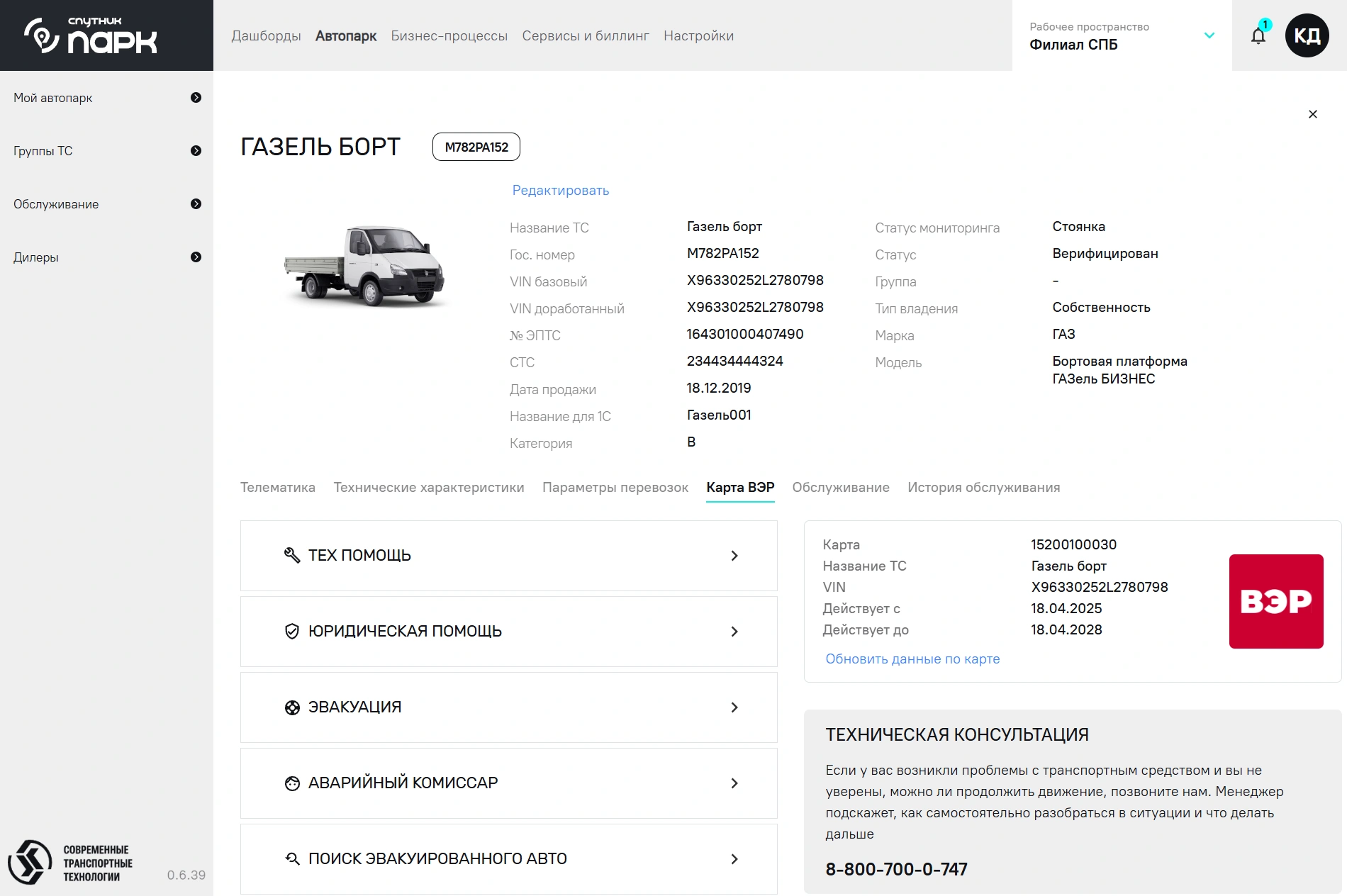Expand Группы ТС sidebar section
1347x896 pixels.
click(196, 151)
